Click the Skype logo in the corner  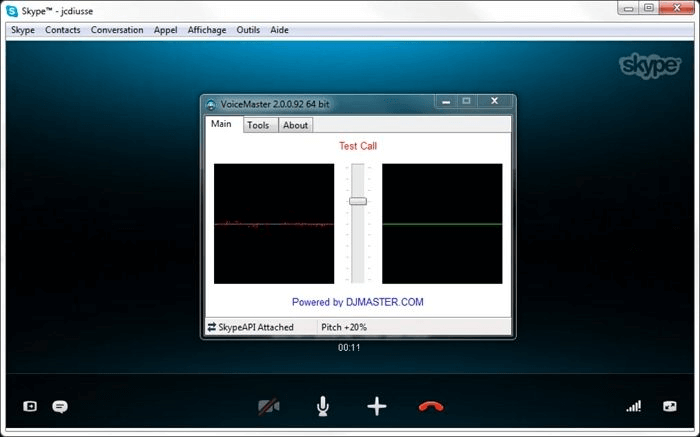(x=651, y=67)
